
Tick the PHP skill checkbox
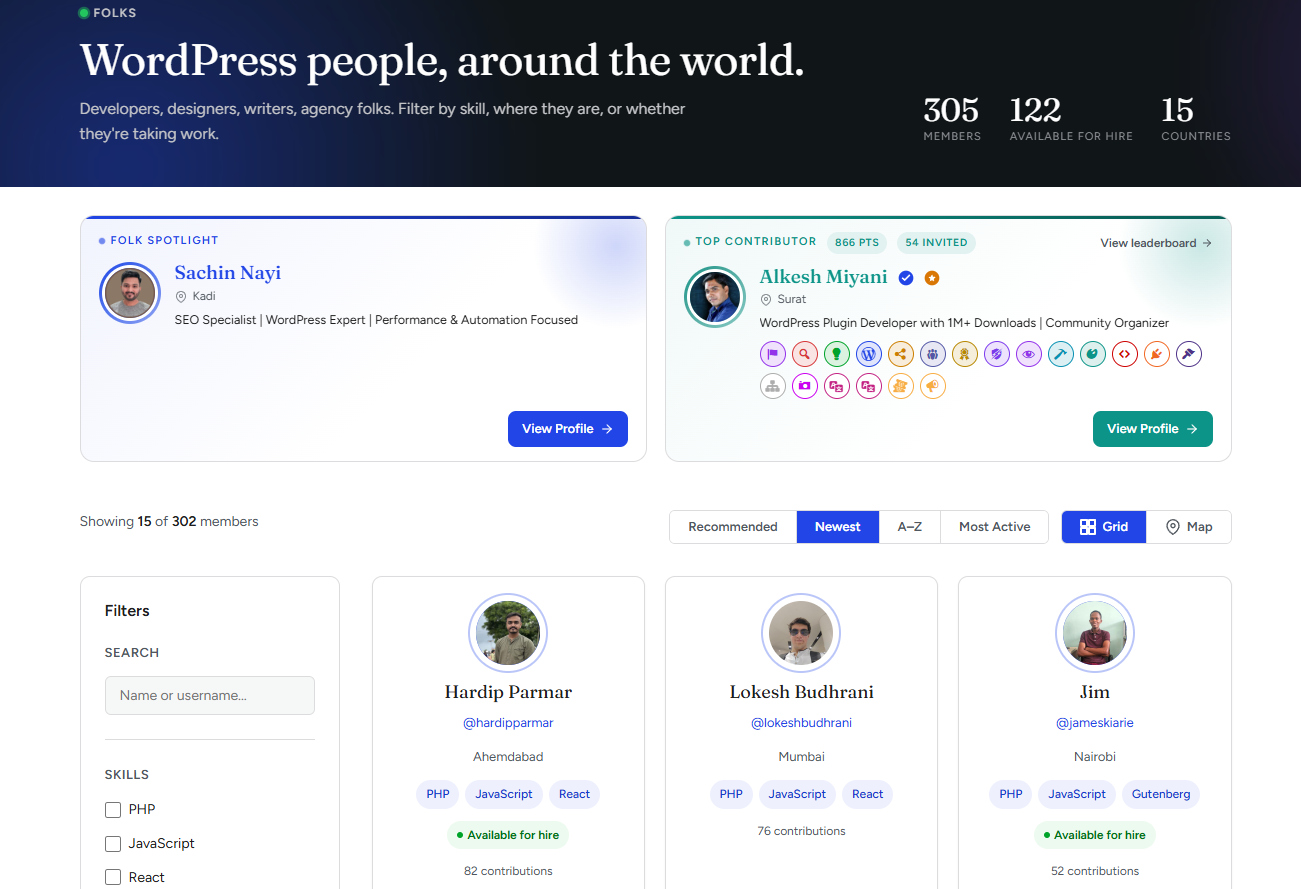[113, 810]
